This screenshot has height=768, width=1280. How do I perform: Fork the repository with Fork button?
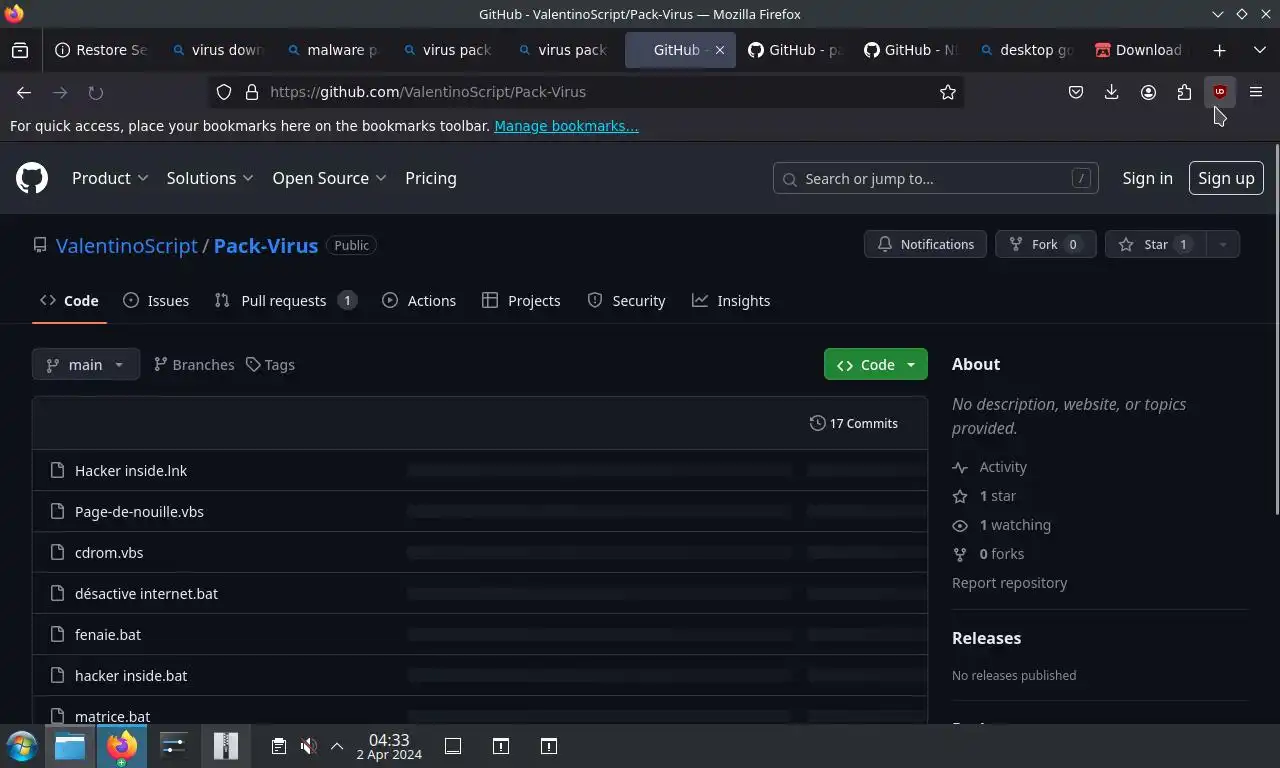(x=1045, y=244)
